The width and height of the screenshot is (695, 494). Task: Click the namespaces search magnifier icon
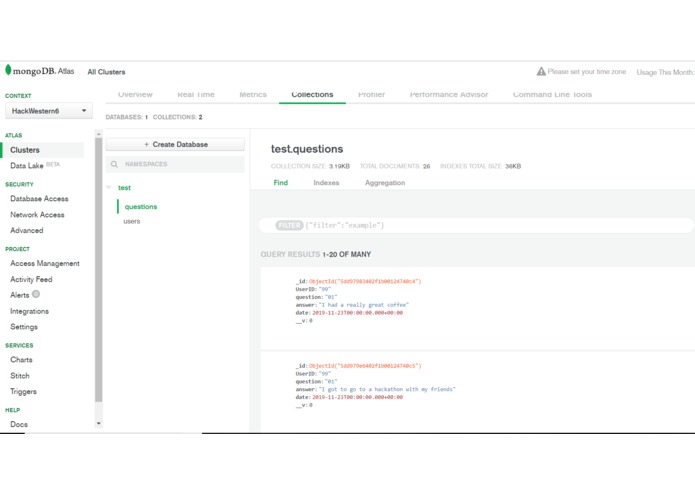(x=114, y=164)
